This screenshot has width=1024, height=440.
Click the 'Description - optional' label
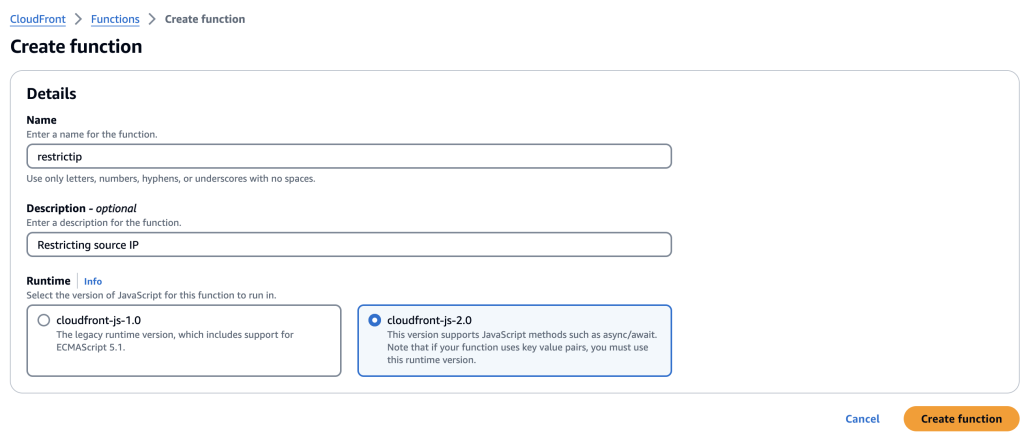tap(81, 208)
